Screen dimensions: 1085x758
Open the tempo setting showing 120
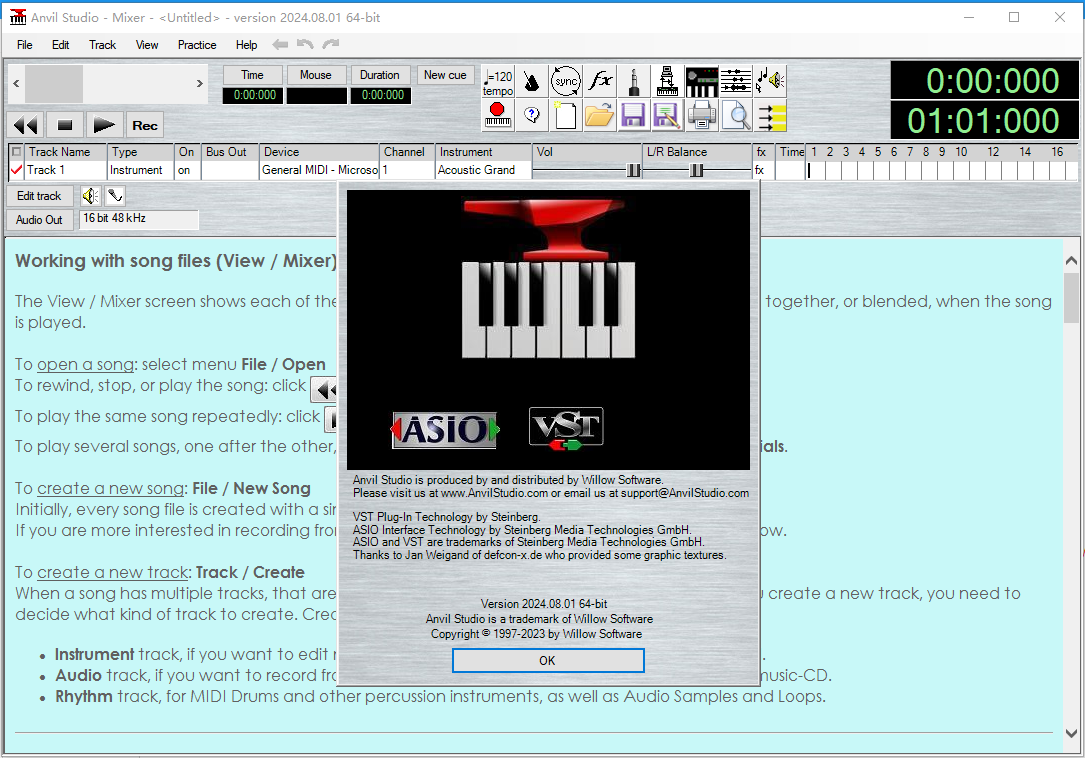click(498, 82)
